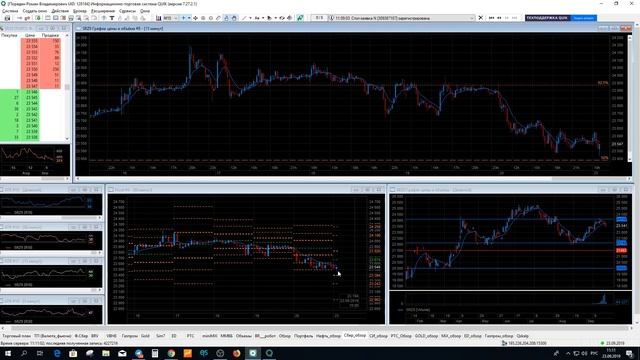This screenshot has height=360, width=640.
Task: Open the Создать окно menu
Action: click(x=34, y=11)
